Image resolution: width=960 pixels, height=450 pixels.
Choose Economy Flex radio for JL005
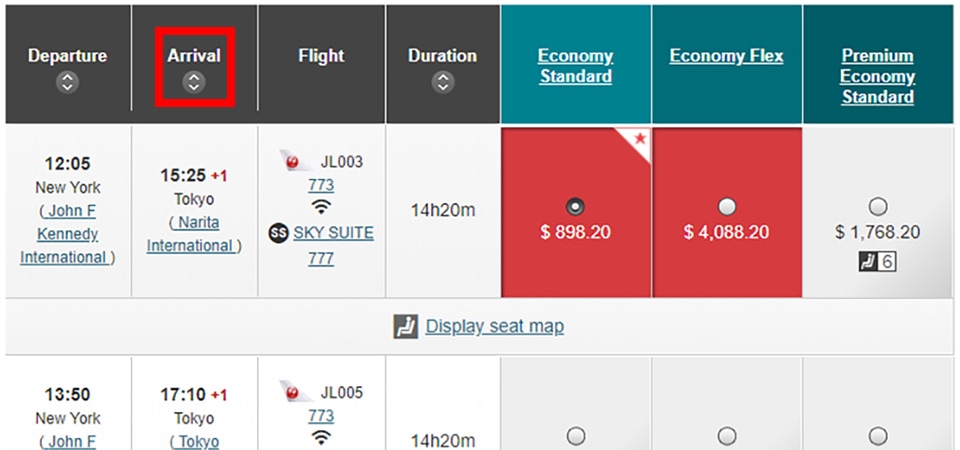(x=727, y=436)
